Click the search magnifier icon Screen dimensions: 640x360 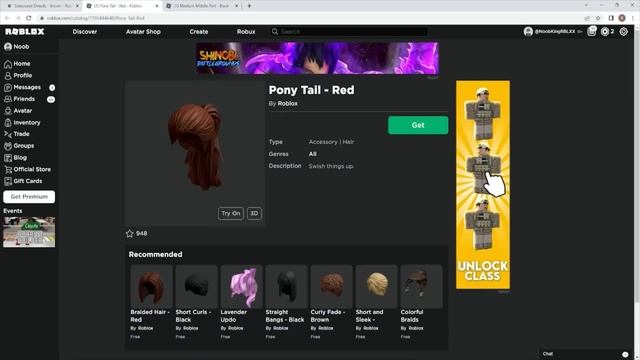[275, 31]
